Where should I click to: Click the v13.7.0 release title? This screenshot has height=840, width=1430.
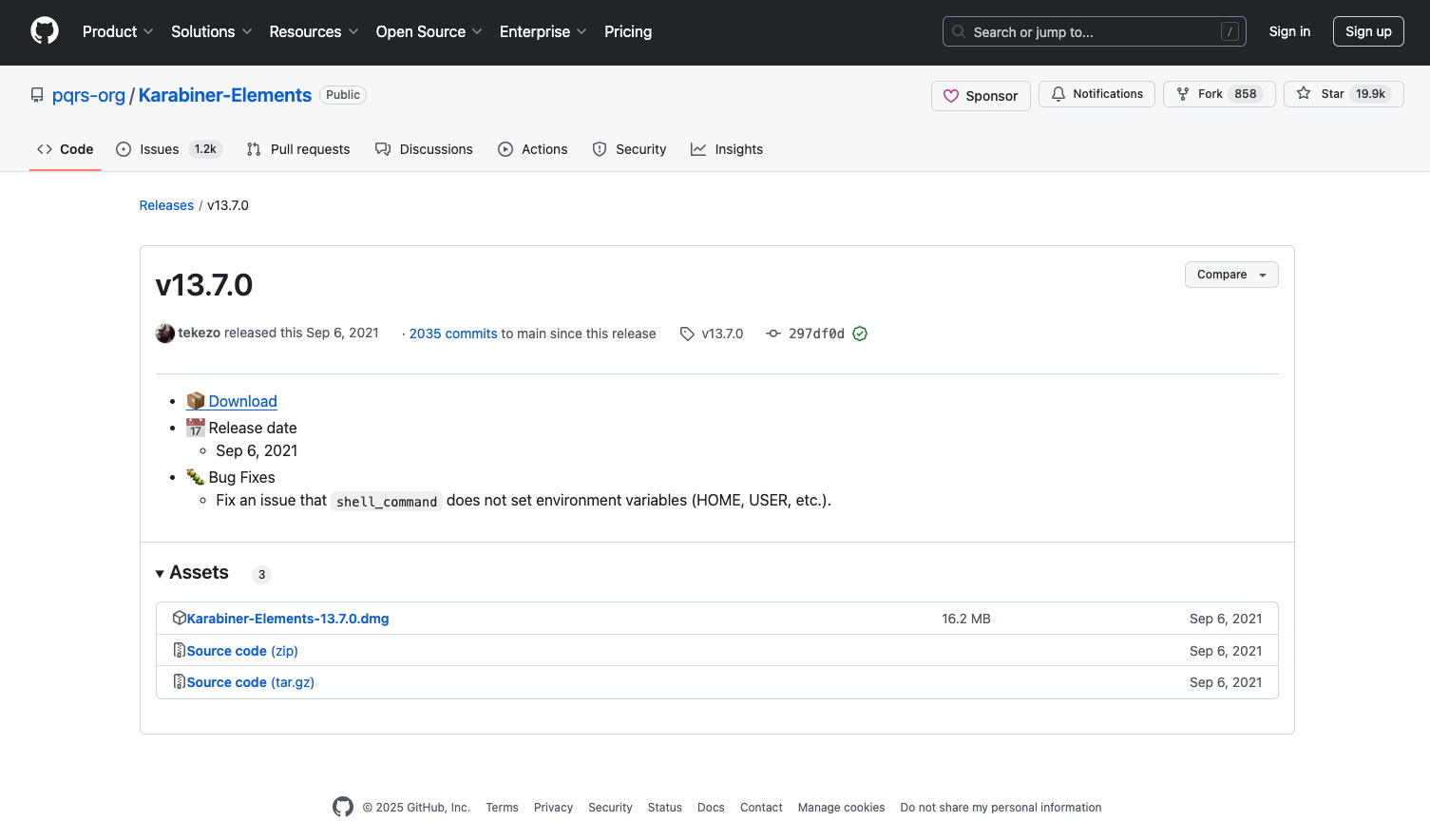[x=204, y=285]
